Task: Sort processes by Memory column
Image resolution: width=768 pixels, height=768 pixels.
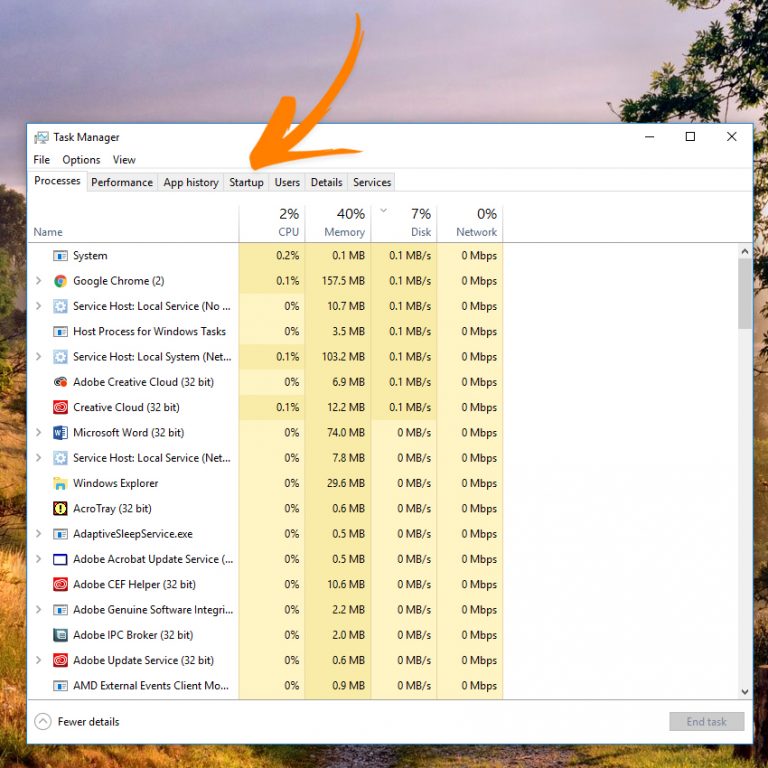Action: (x=338, y=224)
